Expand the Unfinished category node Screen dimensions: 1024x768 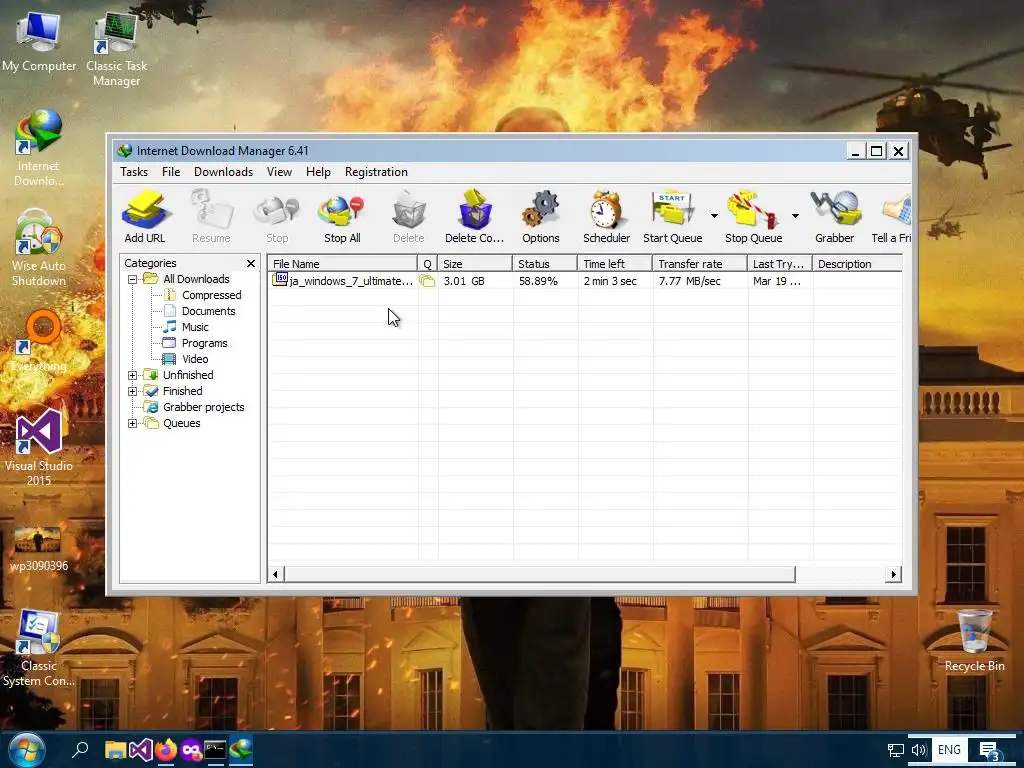[133, 376]
